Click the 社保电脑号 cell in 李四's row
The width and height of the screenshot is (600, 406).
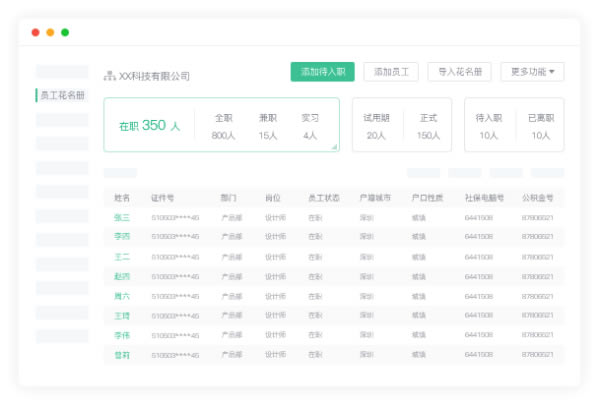pyautogui.click(x=478, y=236)
